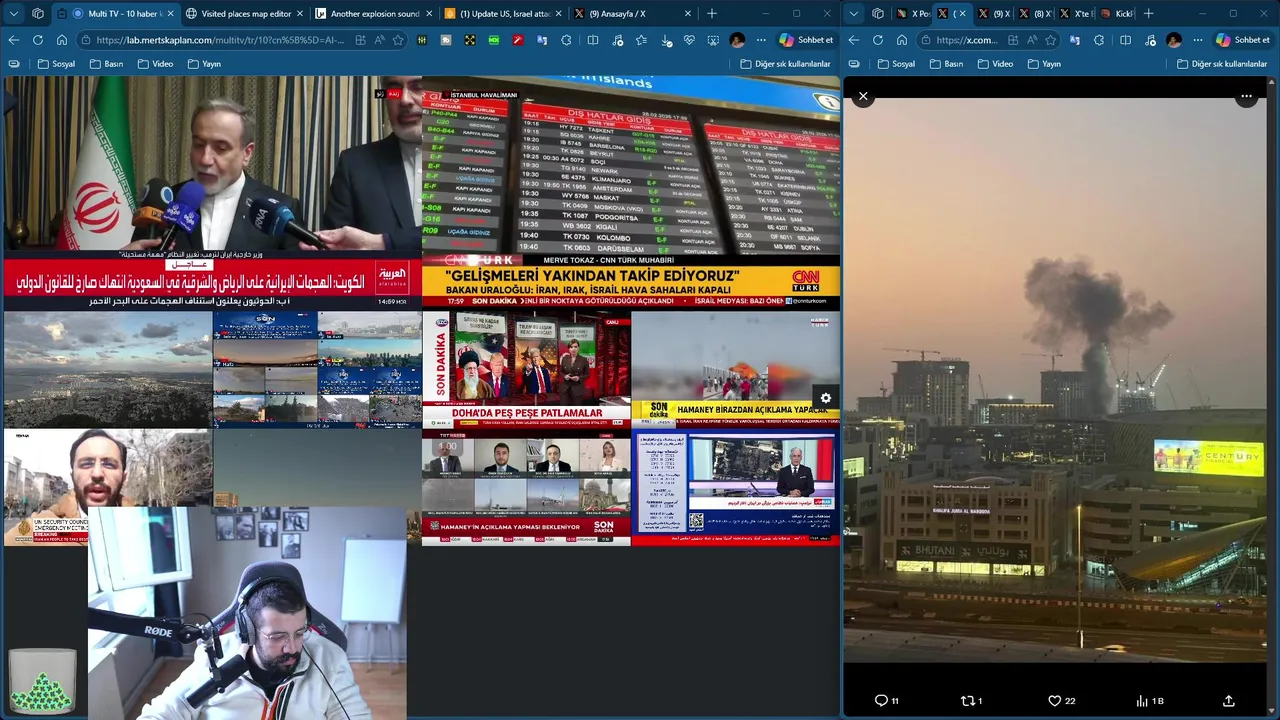
Task: Select the multi-camera grid stream thumbnail
Action: (x=316, y=369)
